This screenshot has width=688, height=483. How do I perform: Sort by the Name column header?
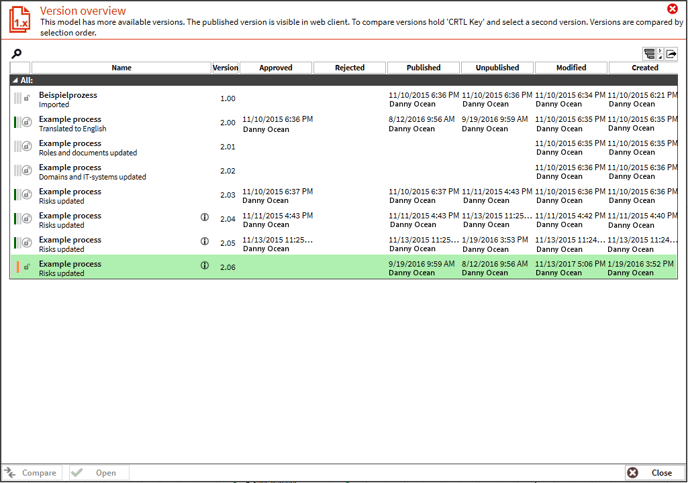point(122,68)
